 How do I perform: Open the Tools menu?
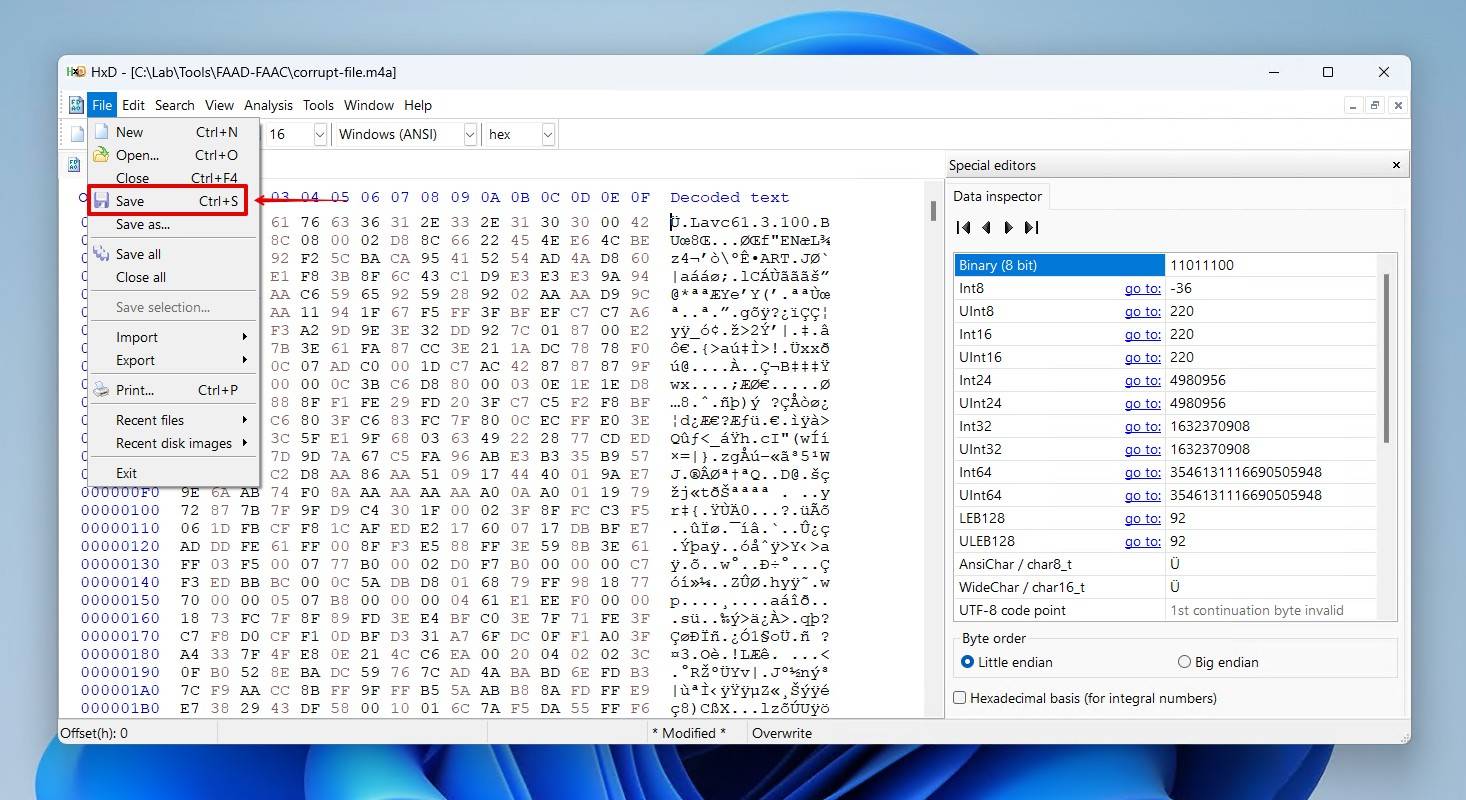(318, 105)
